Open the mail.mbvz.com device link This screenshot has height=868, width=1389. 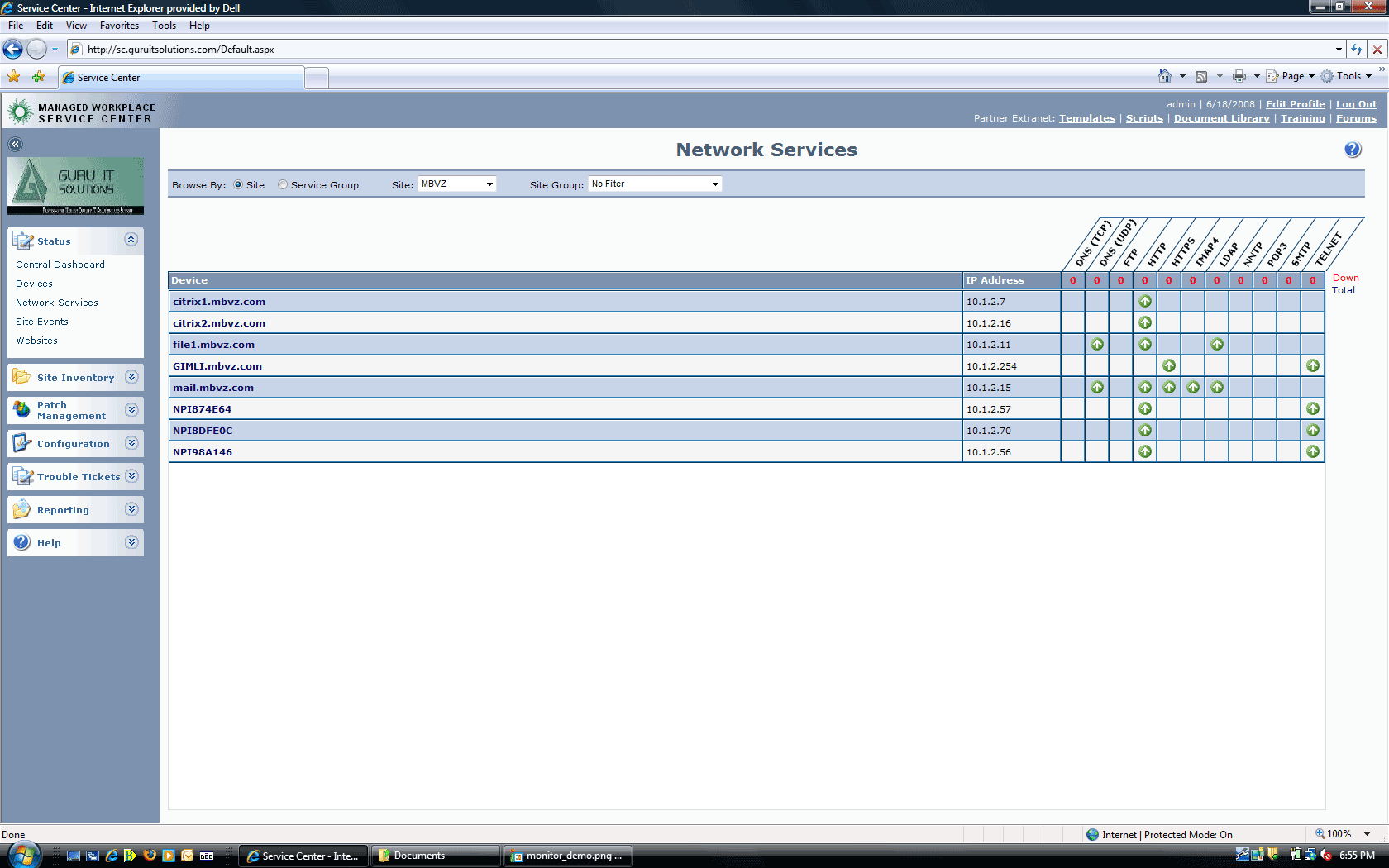coord(213,388)
